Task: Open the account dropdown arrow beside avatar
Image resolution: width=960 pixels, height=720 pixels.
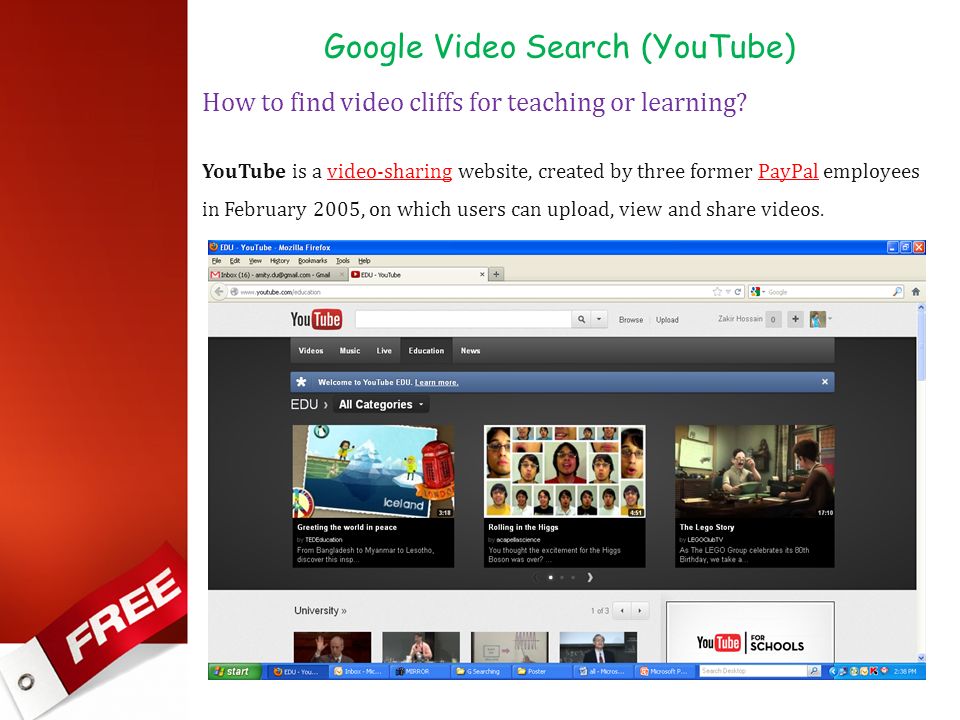Action: (x=830, y=318)
